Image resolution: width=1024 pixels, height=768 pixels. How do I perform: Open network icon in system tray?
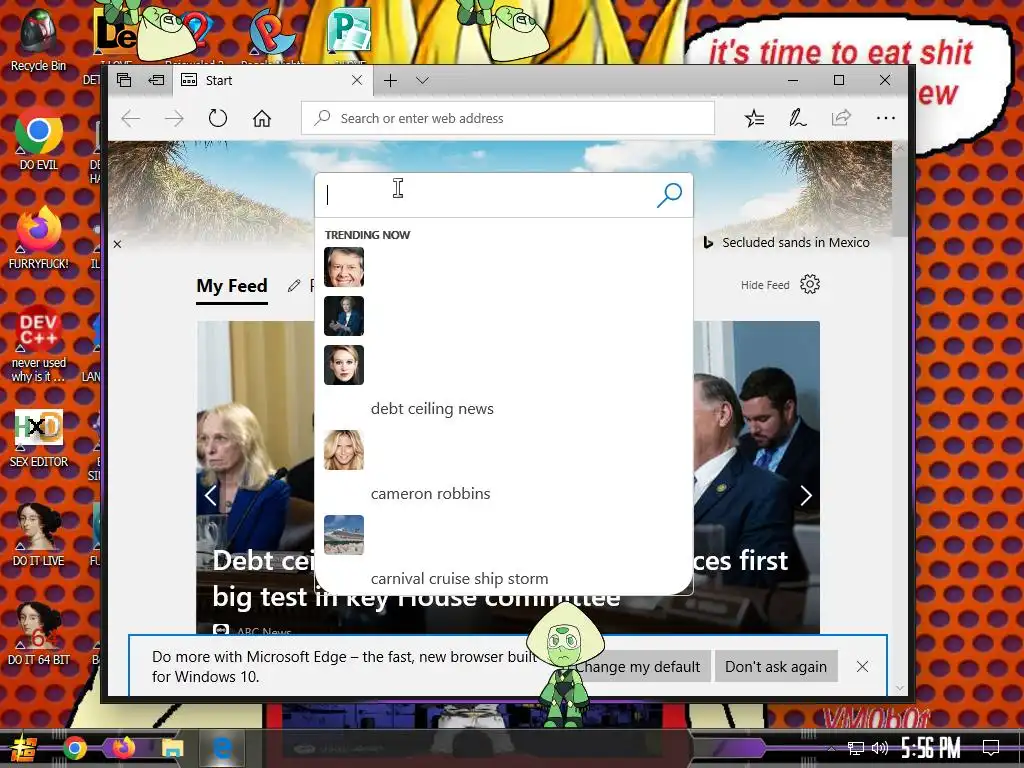coord(856,748)
